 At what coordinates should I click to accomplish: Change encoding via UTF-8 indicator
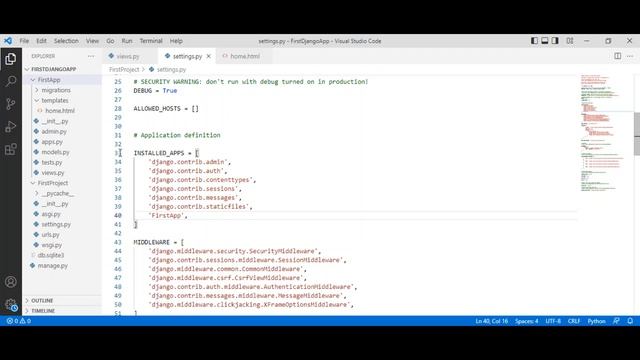(553, 321)
